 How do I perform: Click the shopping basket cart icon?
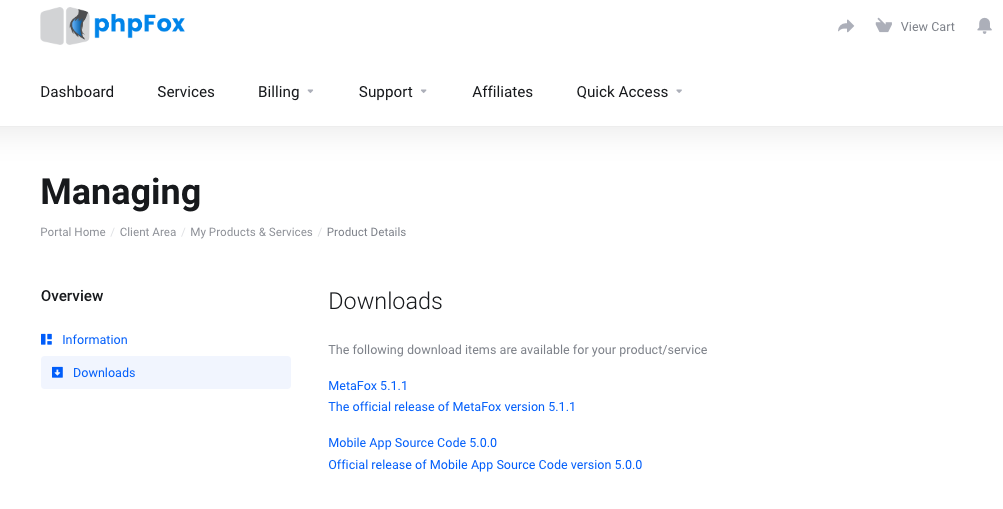click(883, 26)
